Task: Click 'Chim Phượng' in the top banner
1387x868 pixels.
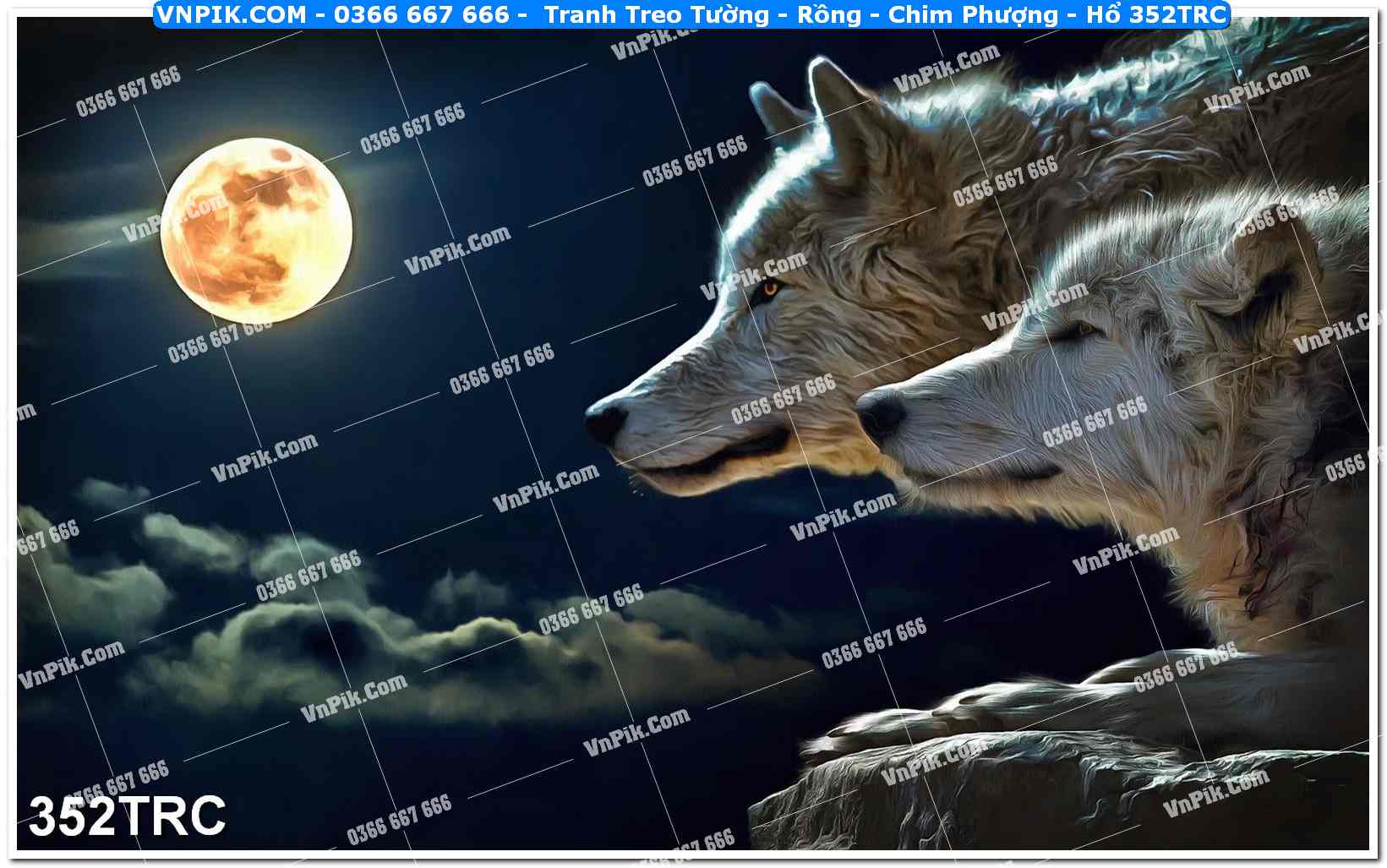Action: 973,14
